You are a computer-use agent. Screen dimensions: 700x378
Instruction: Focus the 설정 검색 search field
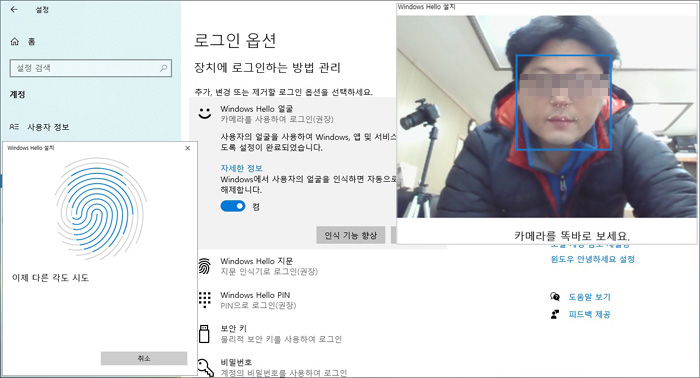[x=91, y=68]
